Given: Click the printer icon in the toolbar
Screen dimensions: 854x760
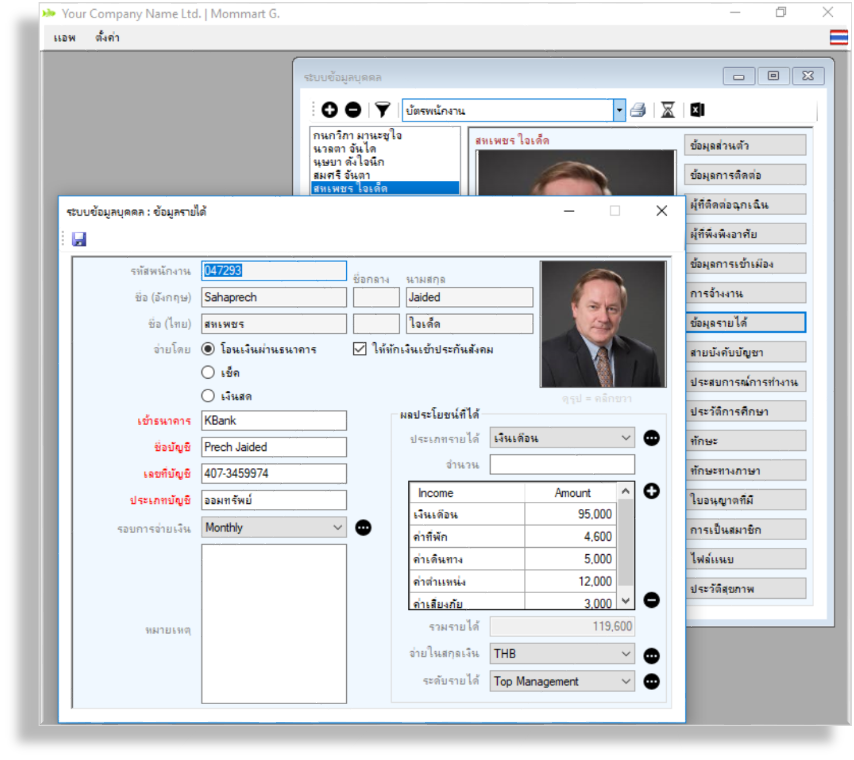Looking at the screenshot, I should pos(637,110).
